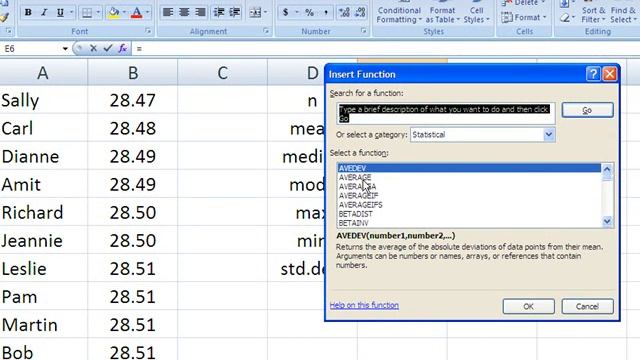Open the Sort & Filter menu
The width and height of the screenshot is (640, 360).
[x=594, y=14]
